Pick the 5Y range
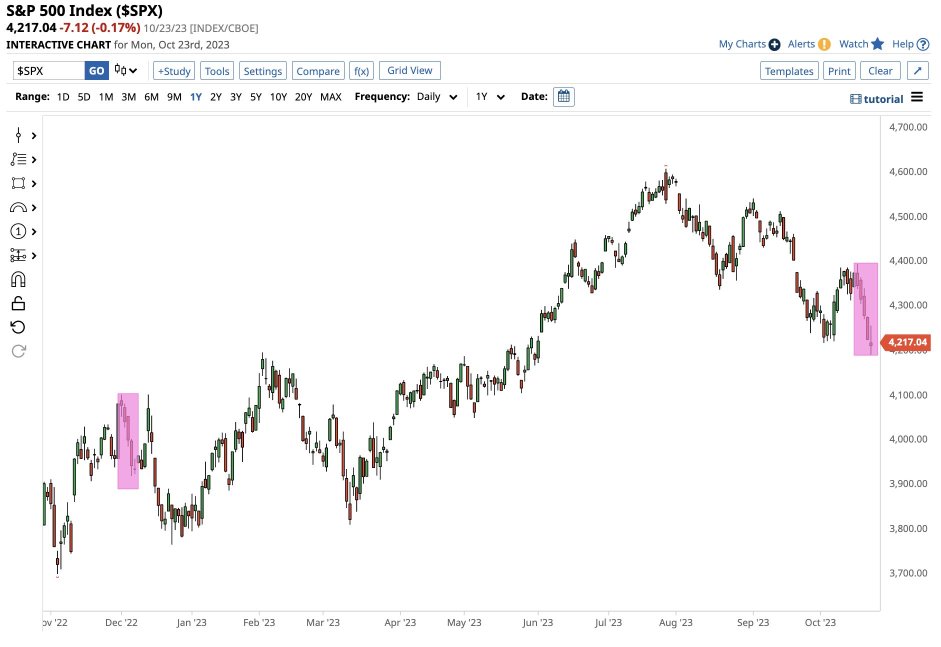Screen dimensions: 941x647 click(256, 97)
